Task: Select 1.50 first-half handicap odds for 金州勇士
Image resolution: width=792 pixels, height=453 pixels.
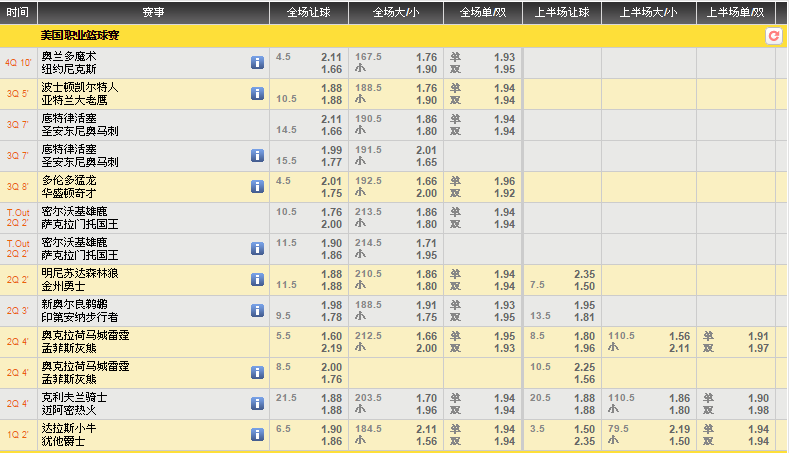Action: tap(584, 286)
